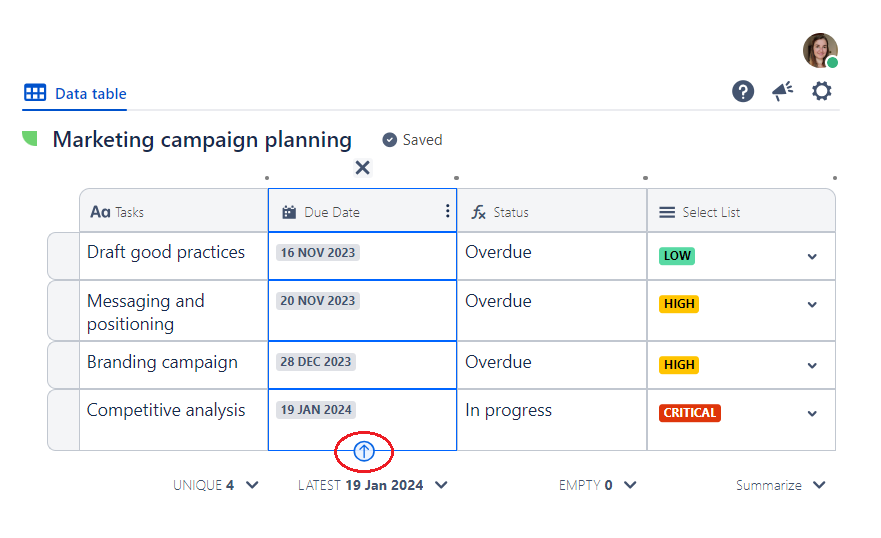
Task: Open settings gear icon
Action: [821, 92]
